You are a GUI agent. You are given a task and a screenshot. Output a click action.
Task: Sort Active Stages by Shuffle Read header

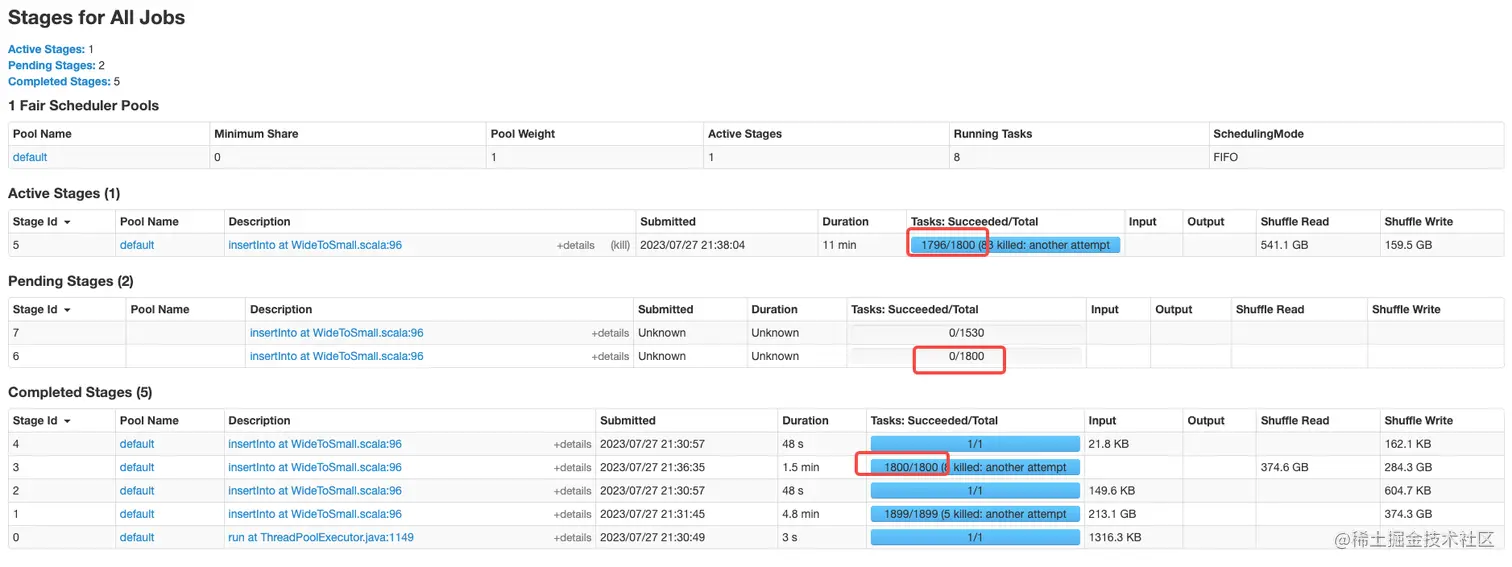point(1295,222)
